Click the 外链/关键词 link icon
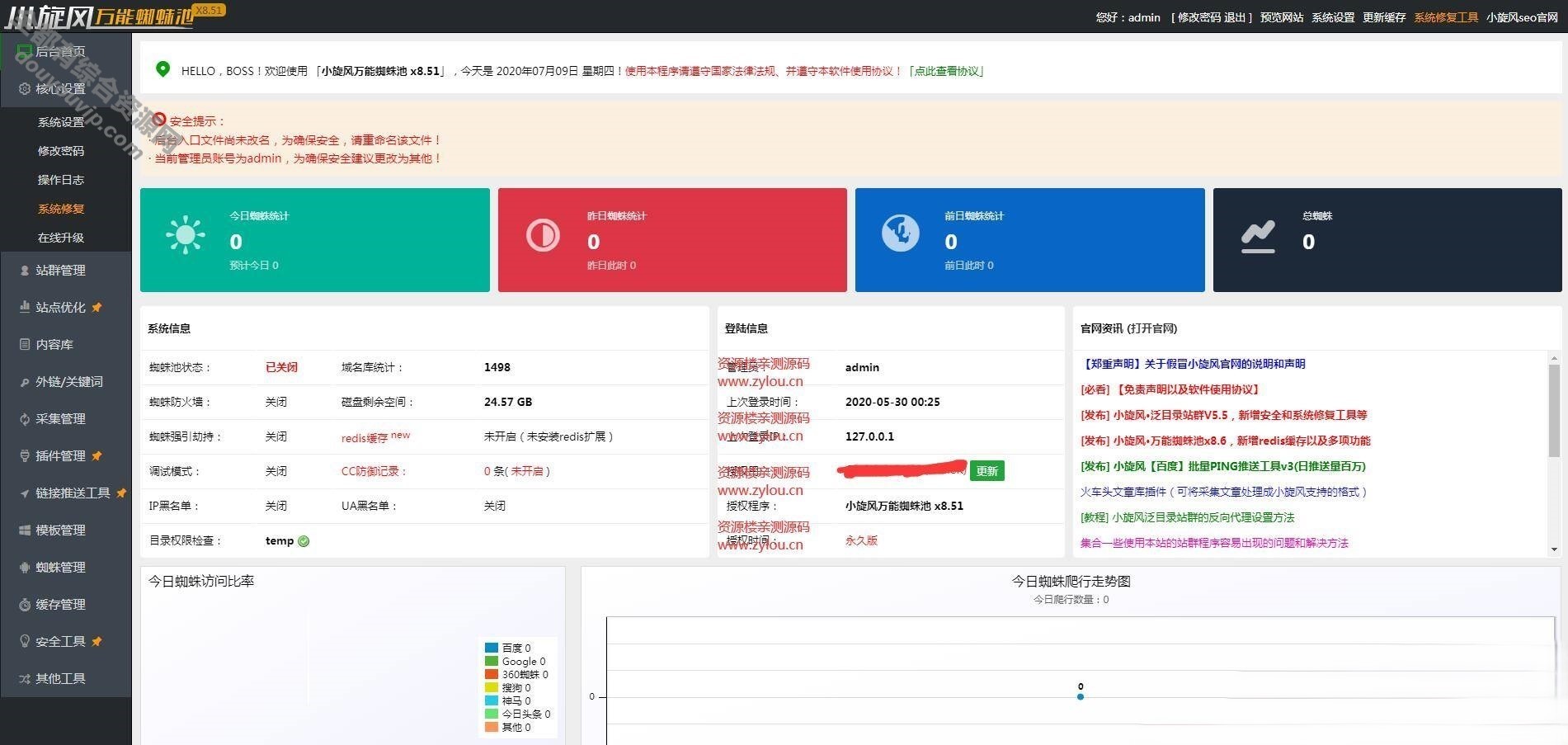The width and height of the screenshot is (1568, 745). coord(25,381)
